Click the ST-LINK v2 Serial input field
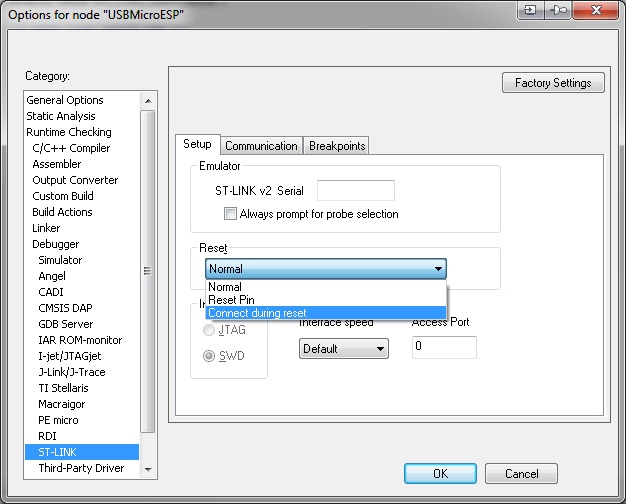This screenshot has width=626, height=504. (356, 190)
